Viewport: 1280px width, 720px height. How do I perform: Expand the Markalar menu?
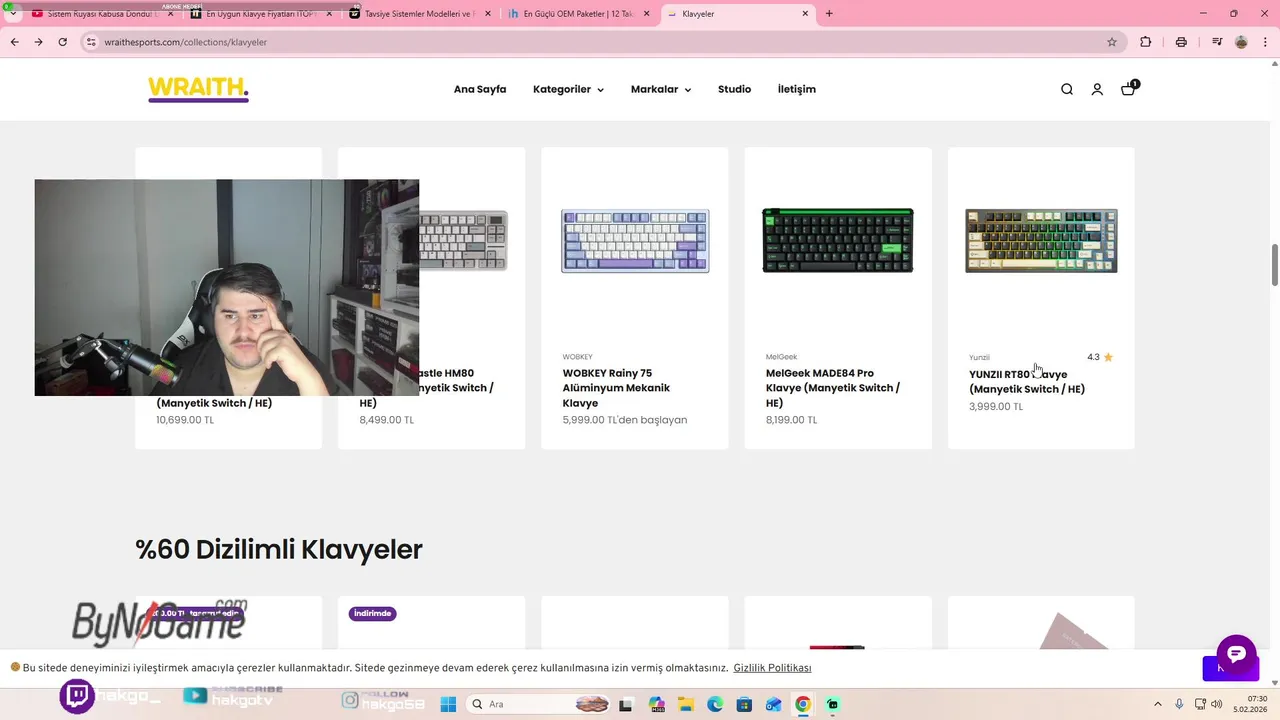click(661, 89)
